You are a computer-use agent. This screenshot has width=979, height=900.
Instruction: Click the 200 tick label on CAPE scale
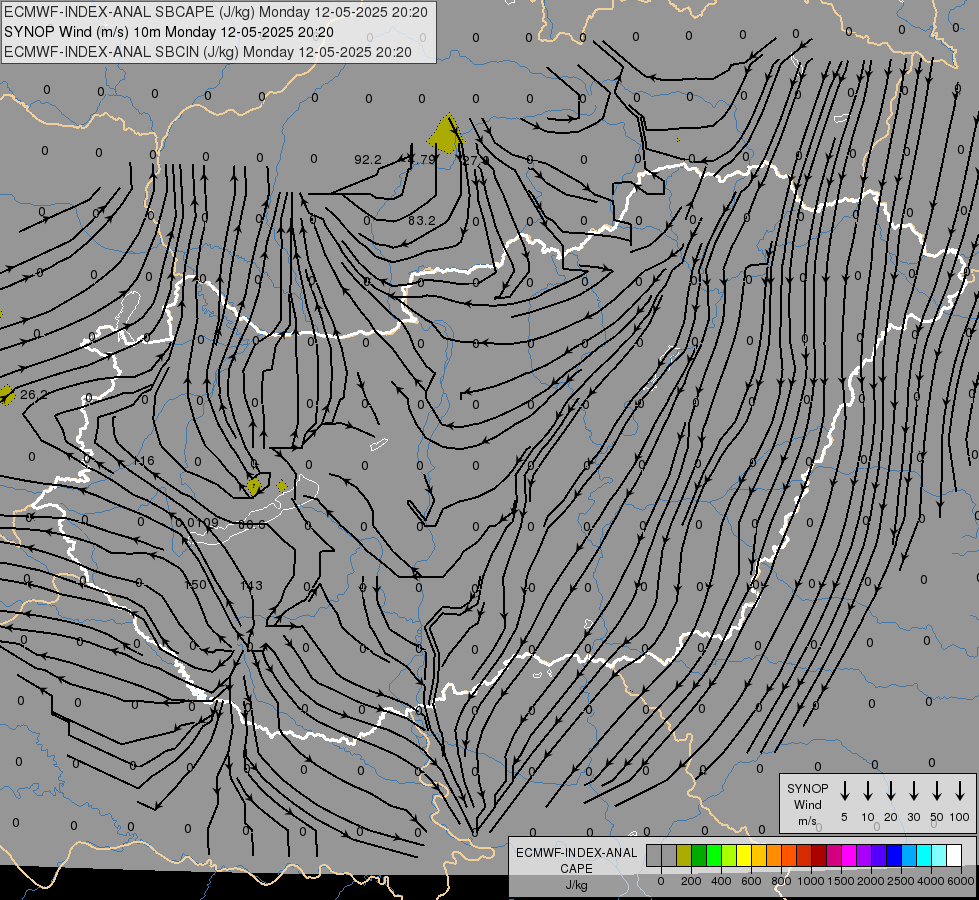point(691,881)
